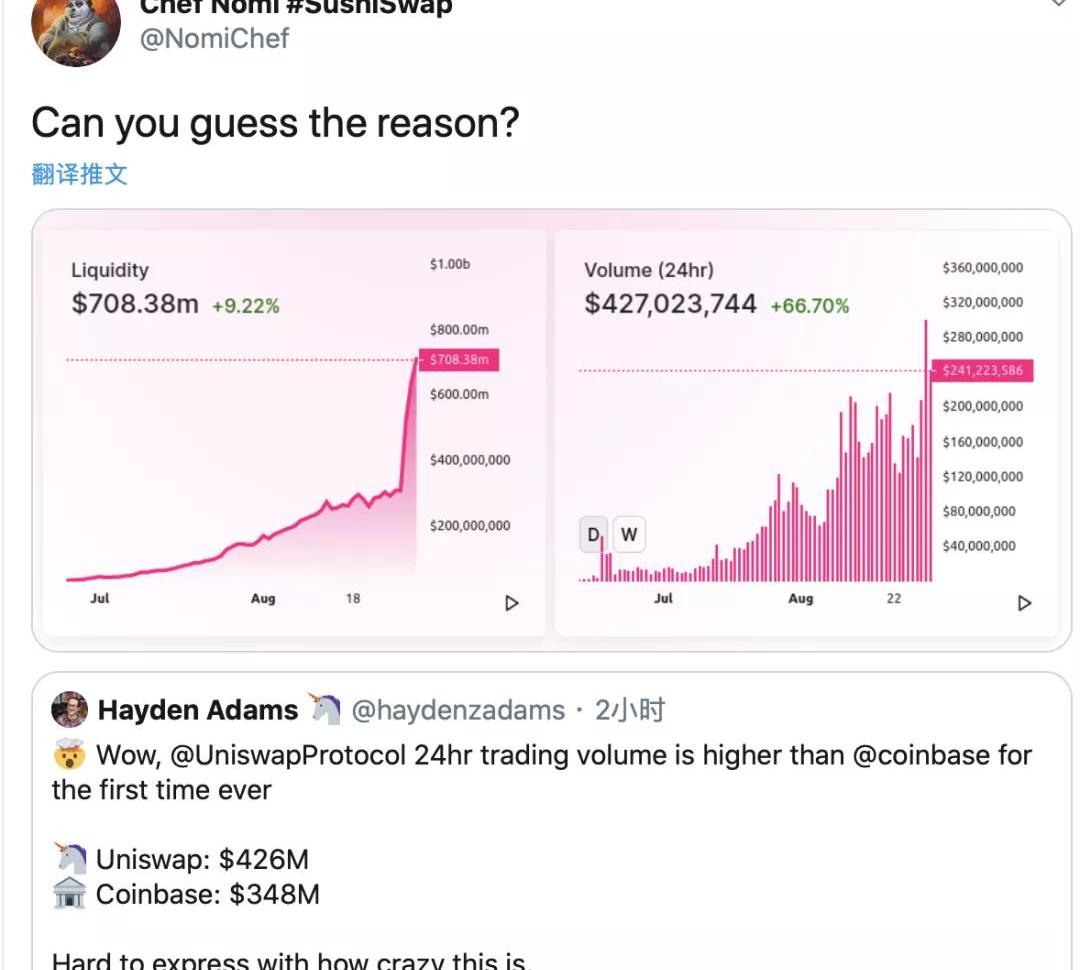Toggle the W (weekly) view on the Volume chart

click(629, 534)
